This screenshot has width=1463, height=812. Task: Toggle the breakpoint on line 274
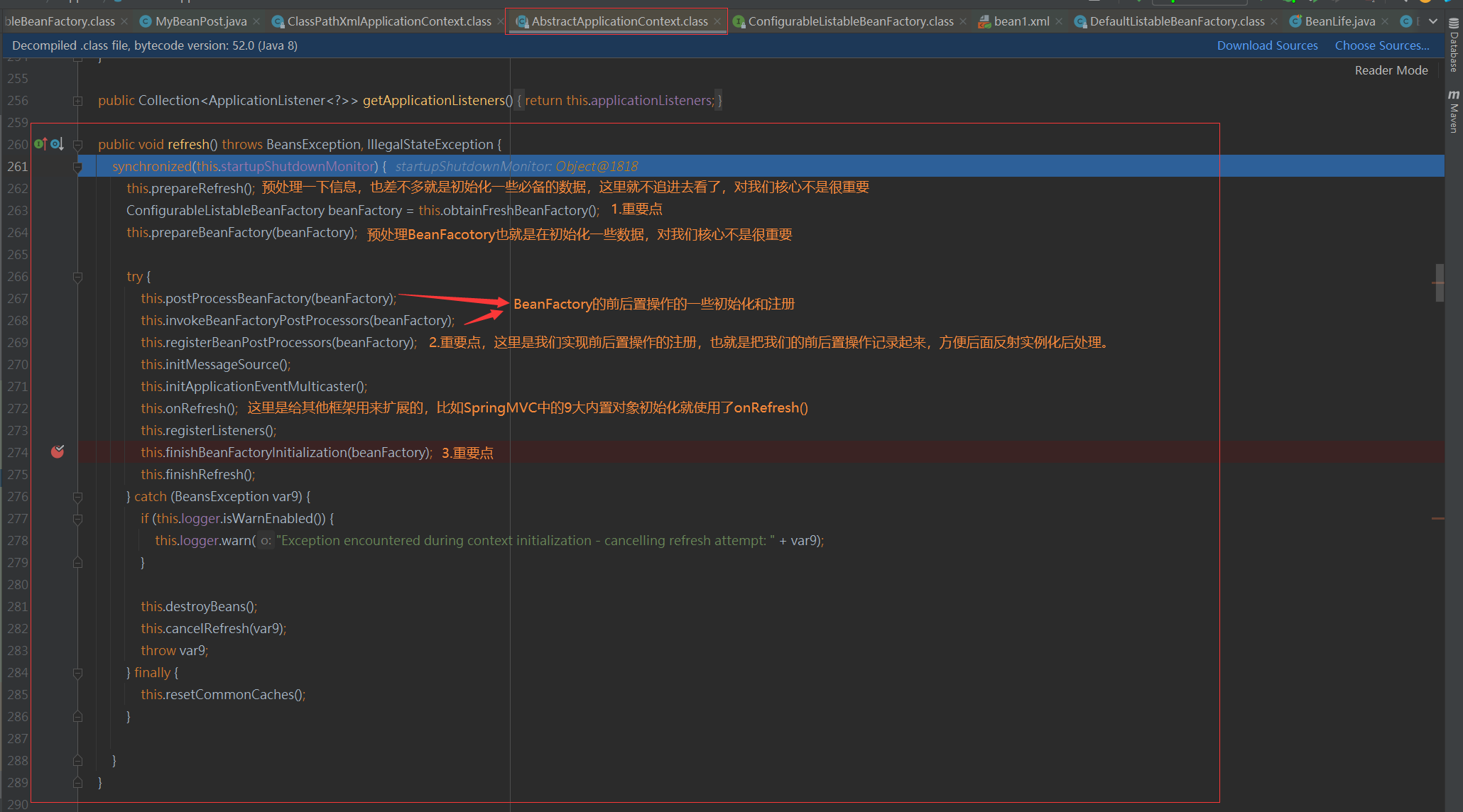pyautogui.click(x=58, y=451)
